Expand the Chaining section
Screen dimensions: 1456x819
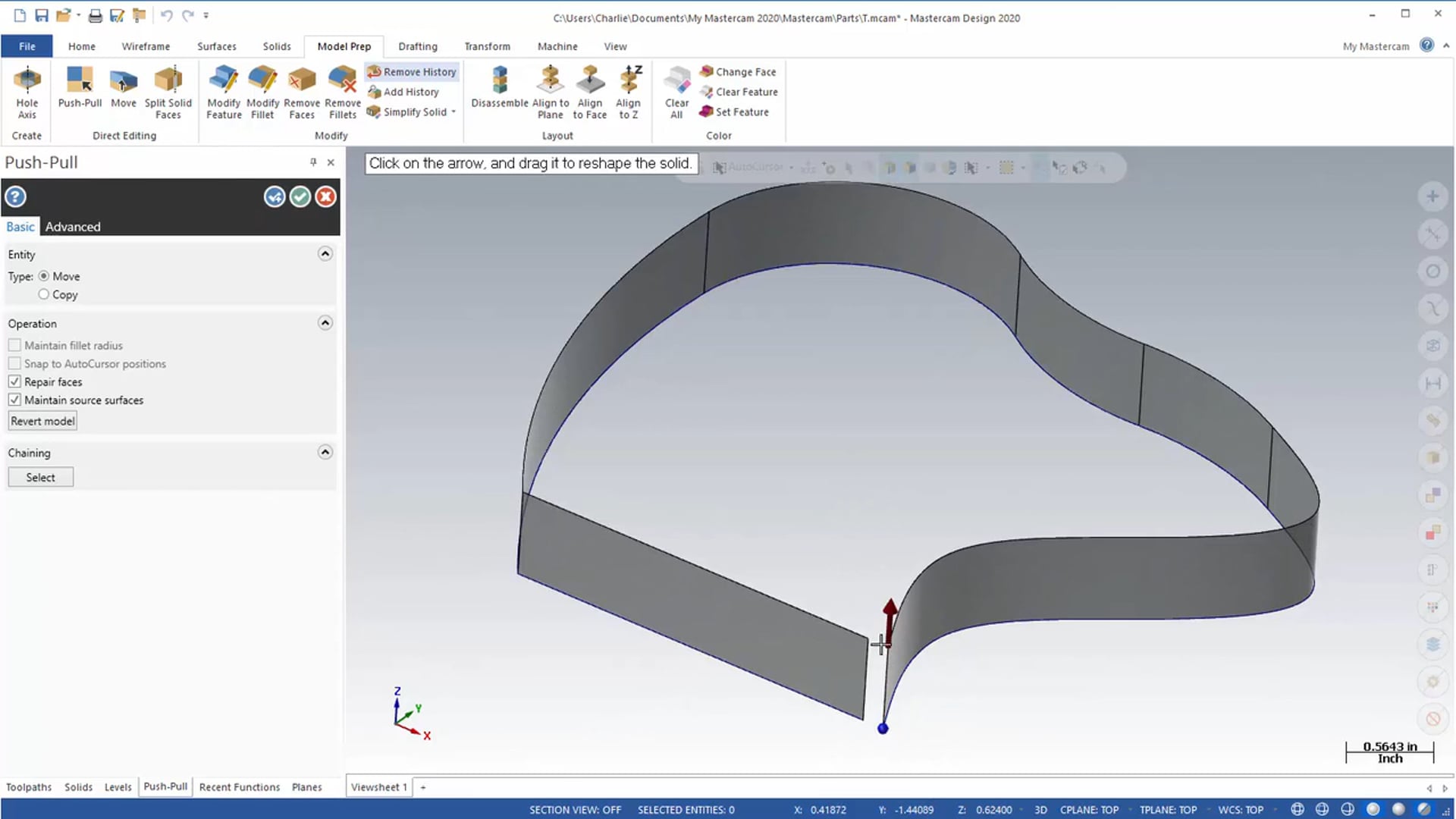[x=325, y=452]
